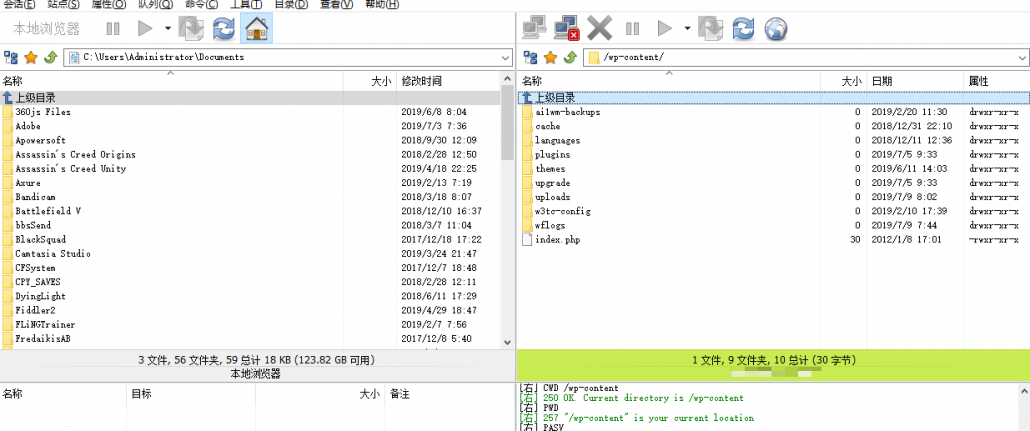Click the disconnect icon with red X

[566, 29]
